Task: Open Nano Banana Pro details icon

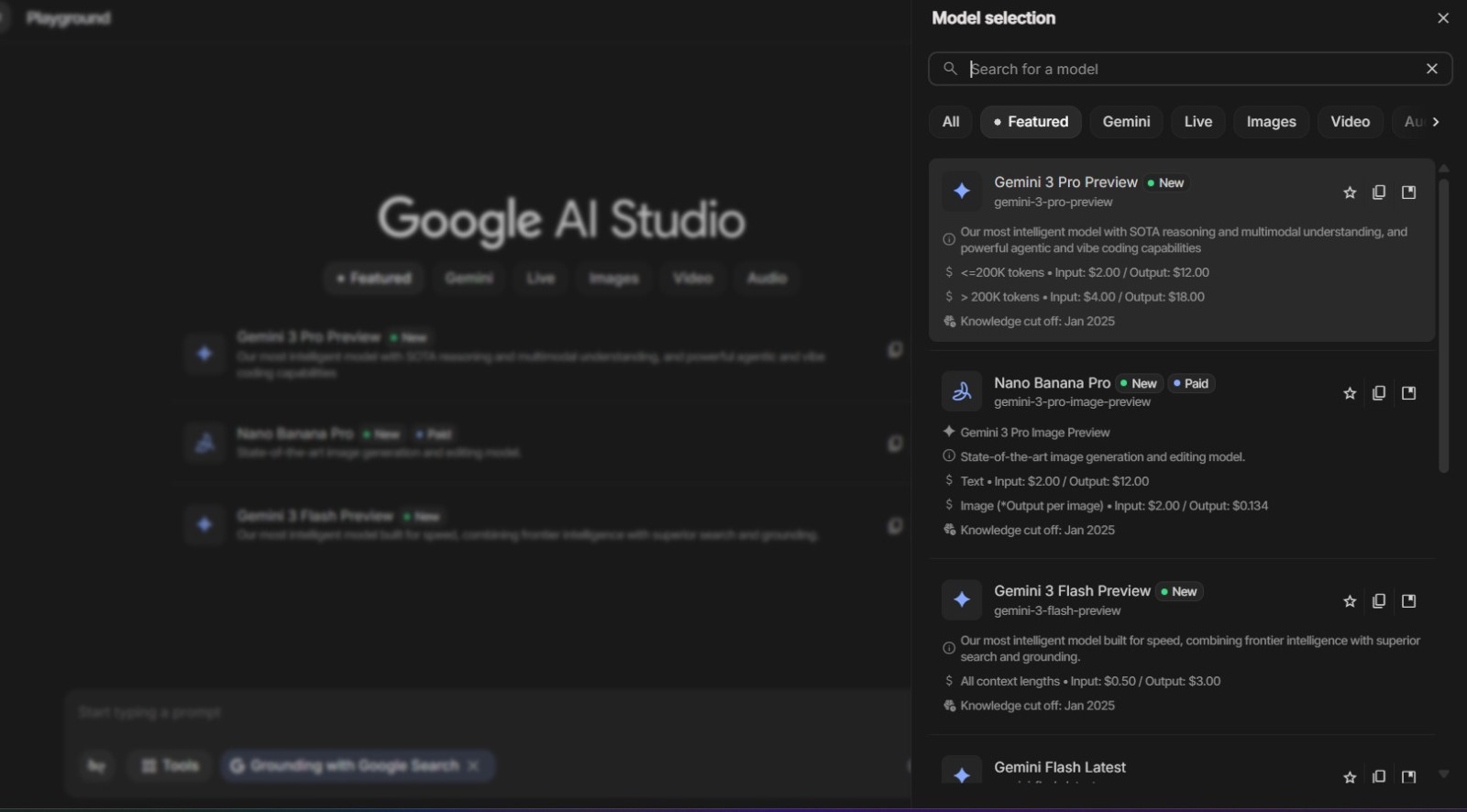Action: 1408,393
